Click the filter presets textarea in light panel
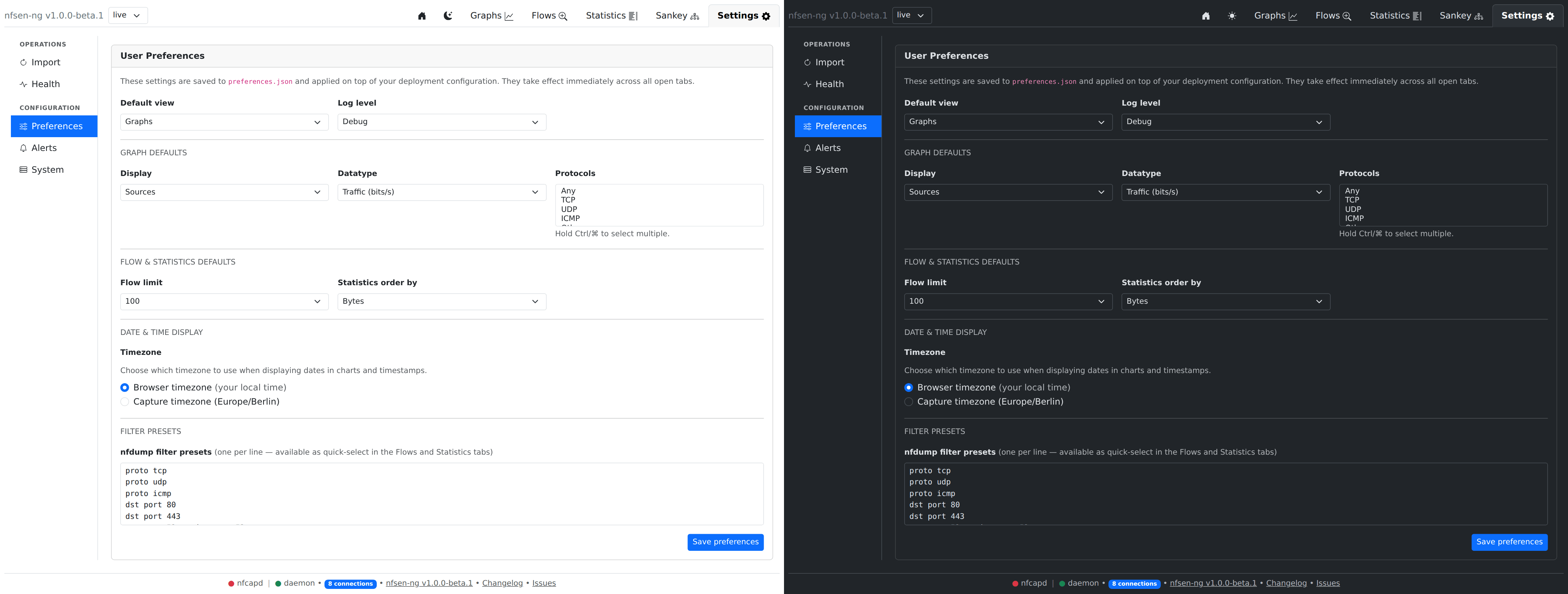 click(442, 494)
